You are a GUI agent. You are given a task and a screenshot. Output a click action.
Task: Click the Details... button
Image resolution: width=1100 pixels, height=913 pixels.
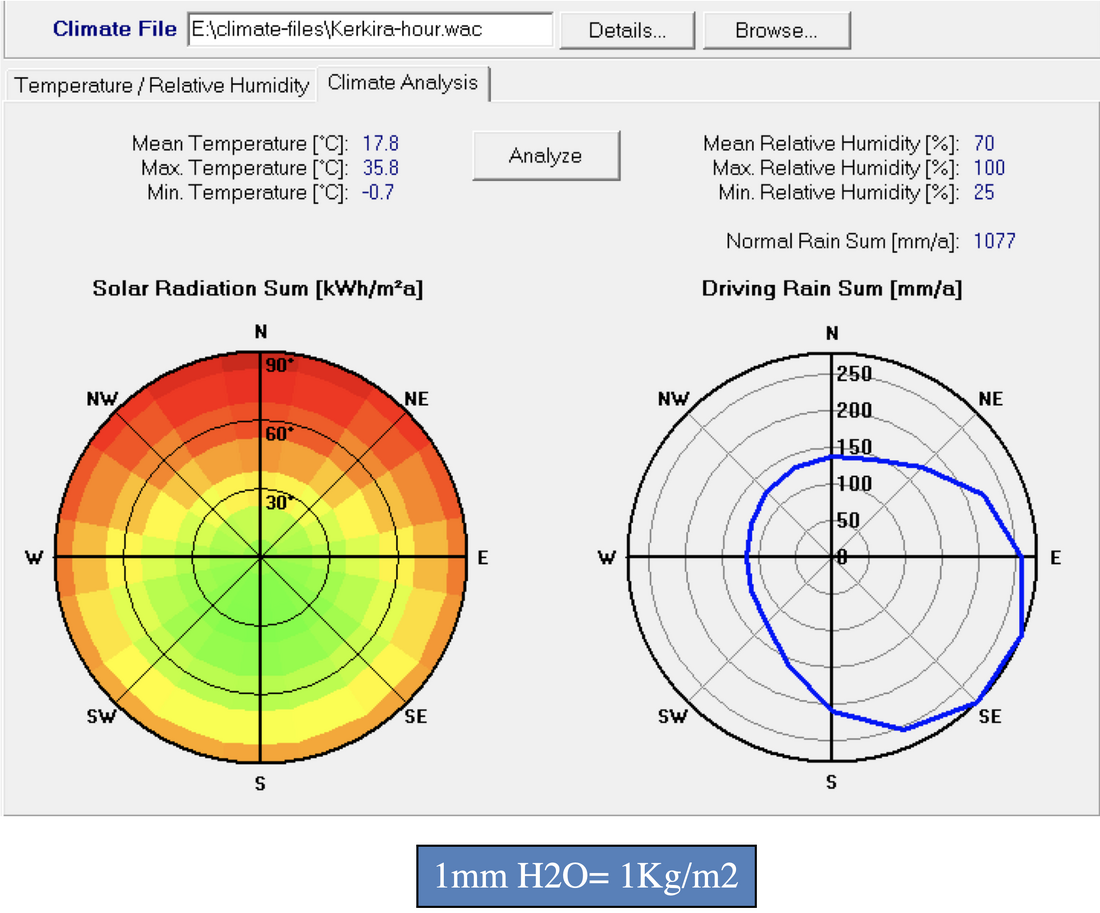click(627, 30)
